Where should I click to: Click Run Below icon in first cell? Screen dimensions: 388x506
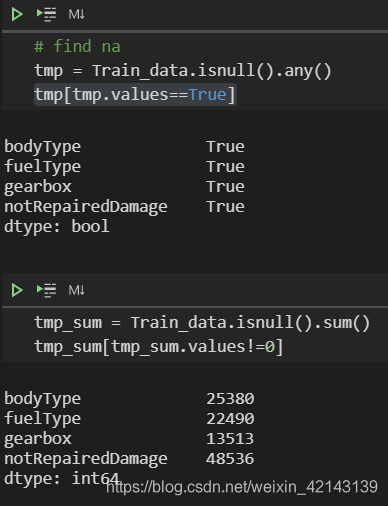46,14
